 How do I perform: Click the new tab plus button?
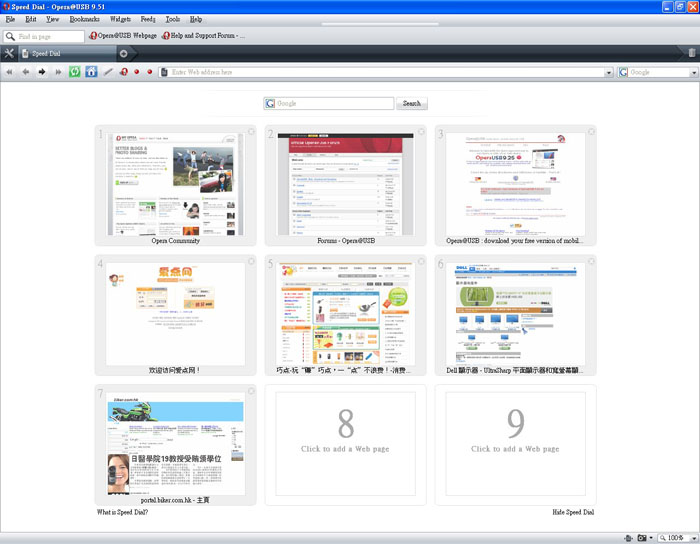point(124,53)
